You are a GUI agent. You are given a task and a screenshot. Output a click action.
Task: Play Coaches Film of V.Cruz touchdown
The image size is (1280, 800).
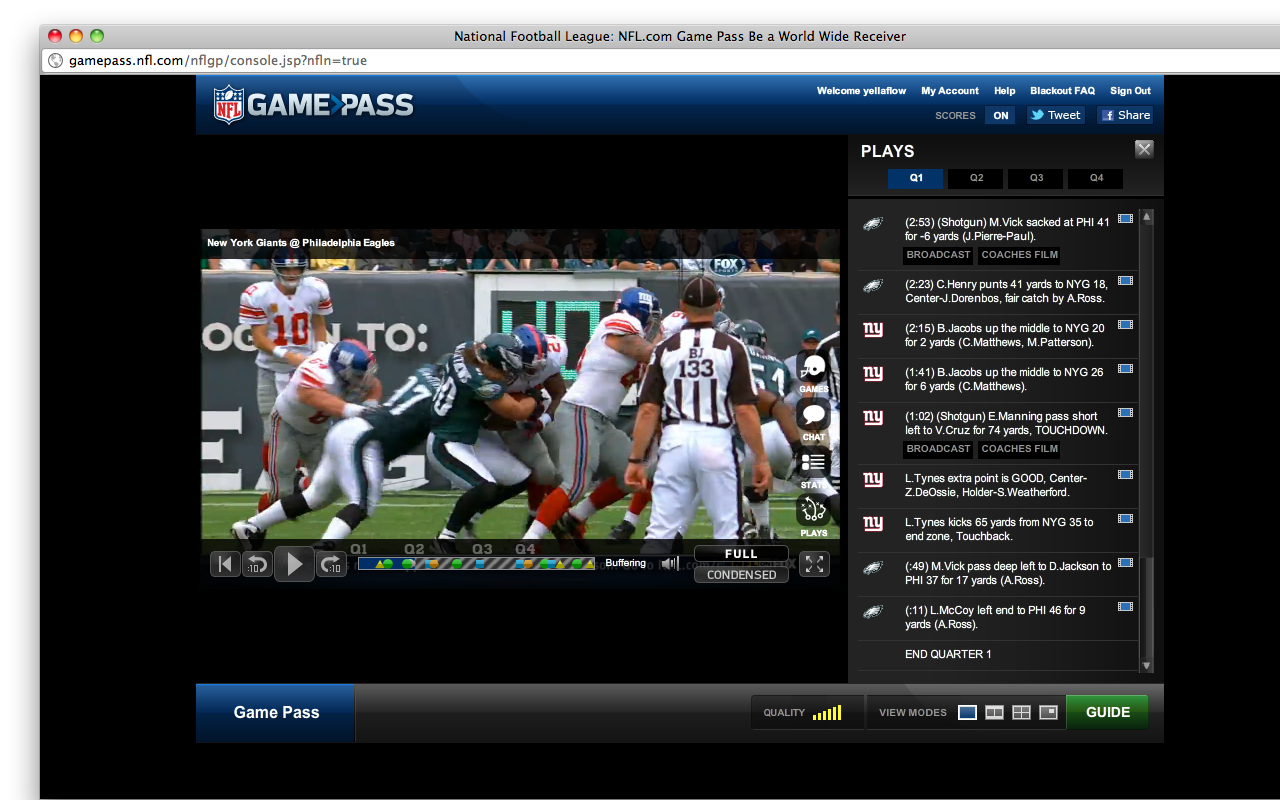pyautogui.click(x=1019, y=449)
